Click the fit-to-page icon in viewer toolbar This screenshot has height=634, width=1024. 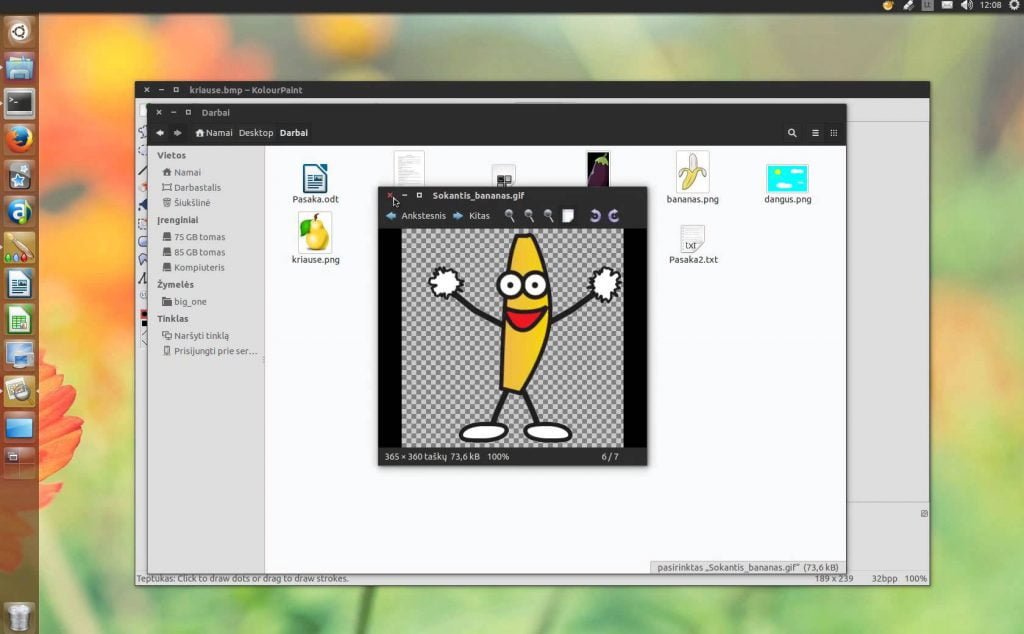click(x=568, y=215)
